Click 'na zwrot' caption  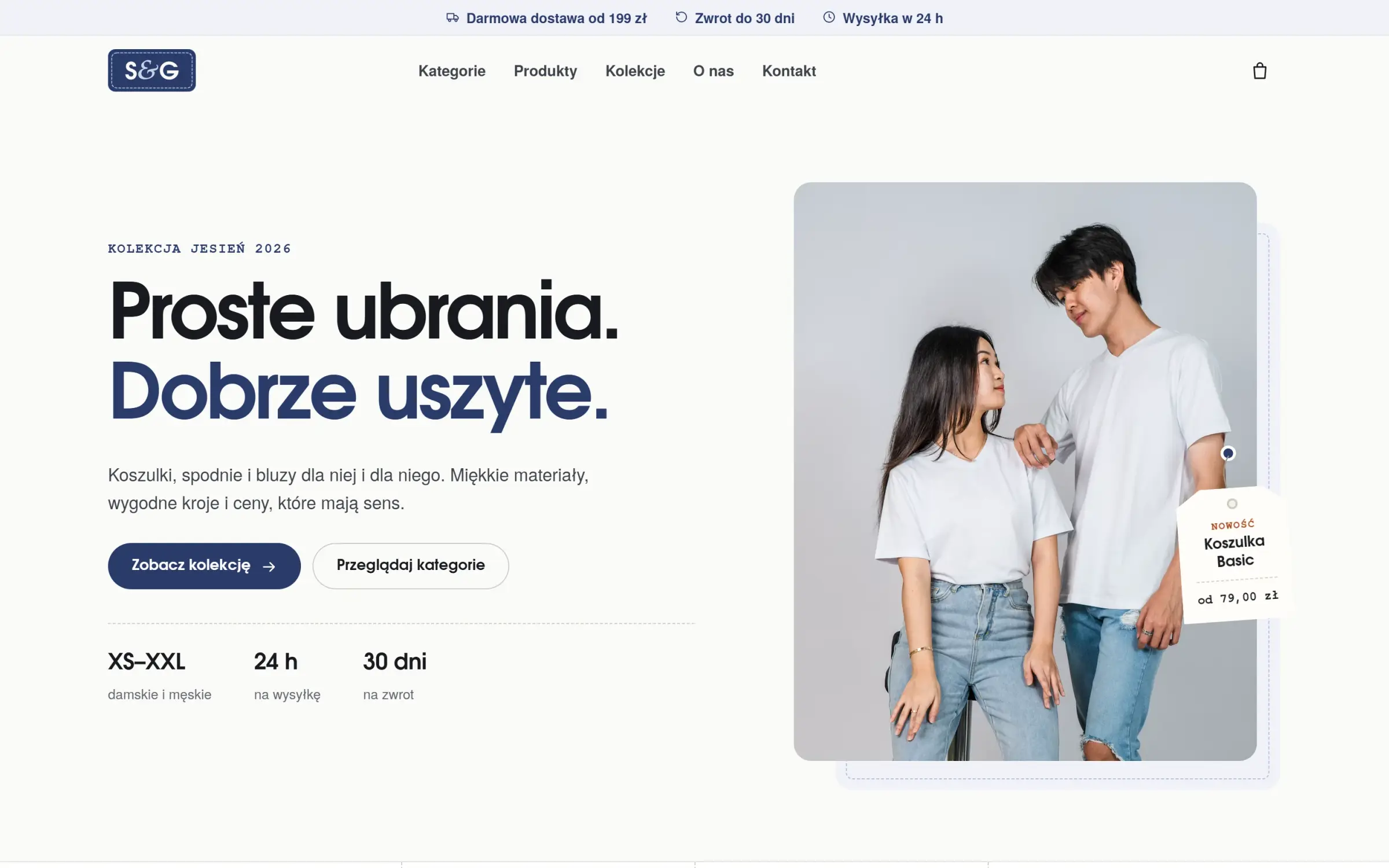click(388, 694)
